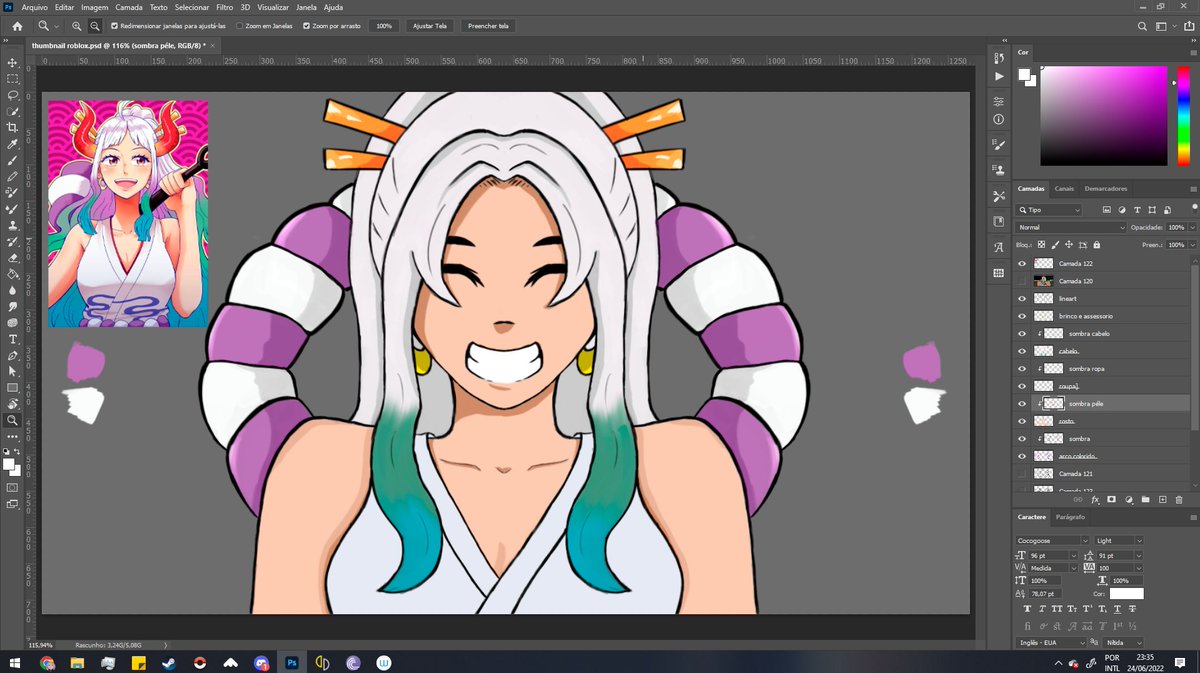Screen dimensions: 1200x673
Task: Select the Eraser tool
Action: pos(12,257)
